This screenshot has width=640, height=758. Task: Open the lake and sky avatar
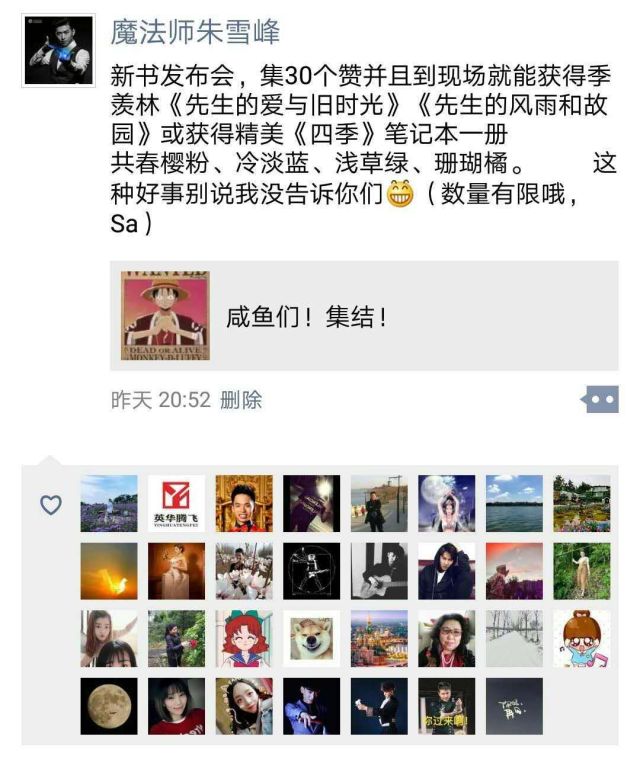pos(514,503)
